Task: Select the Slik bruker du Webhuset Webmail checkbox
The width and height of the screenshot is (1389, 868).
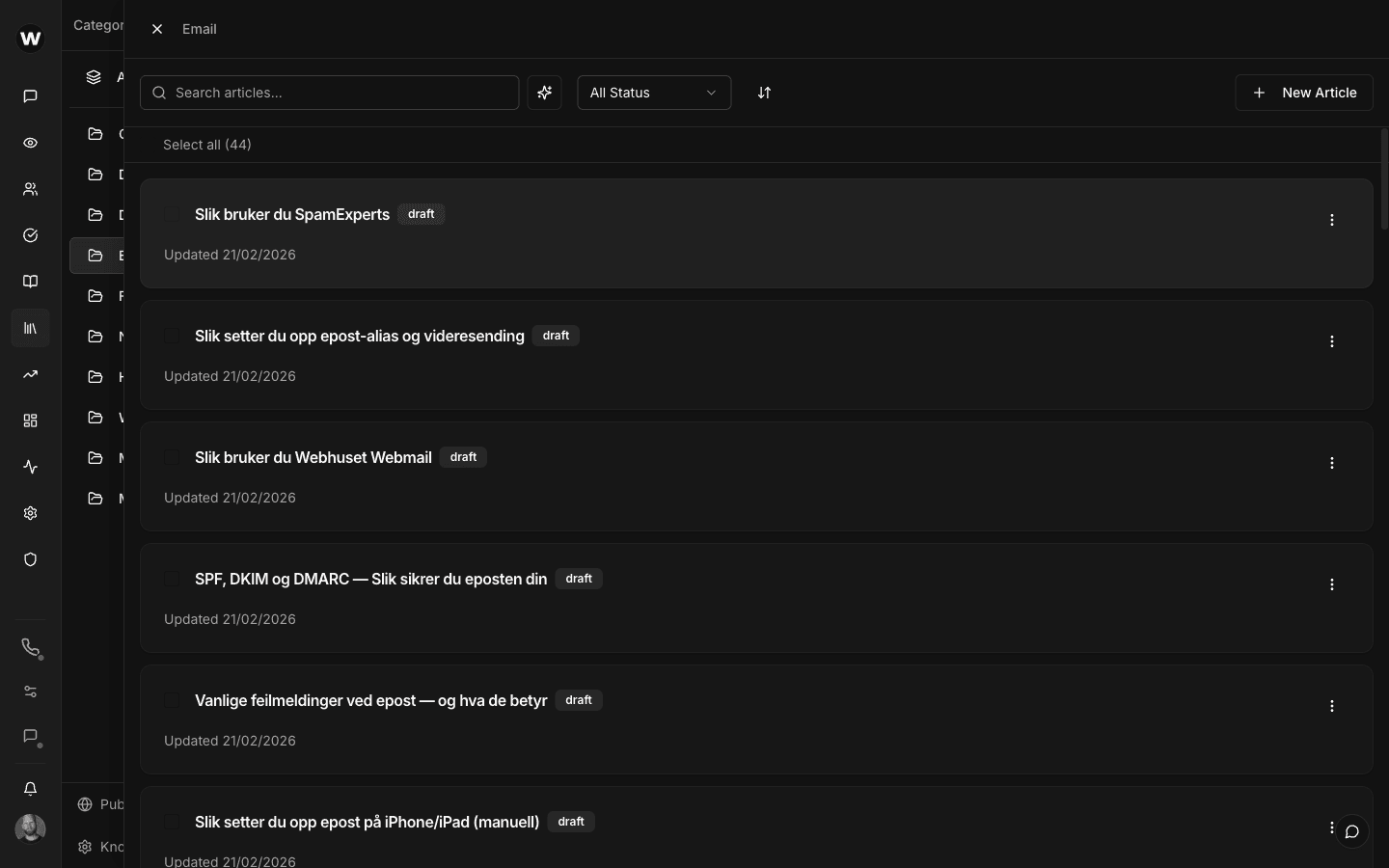Action: tap(172, 457)
